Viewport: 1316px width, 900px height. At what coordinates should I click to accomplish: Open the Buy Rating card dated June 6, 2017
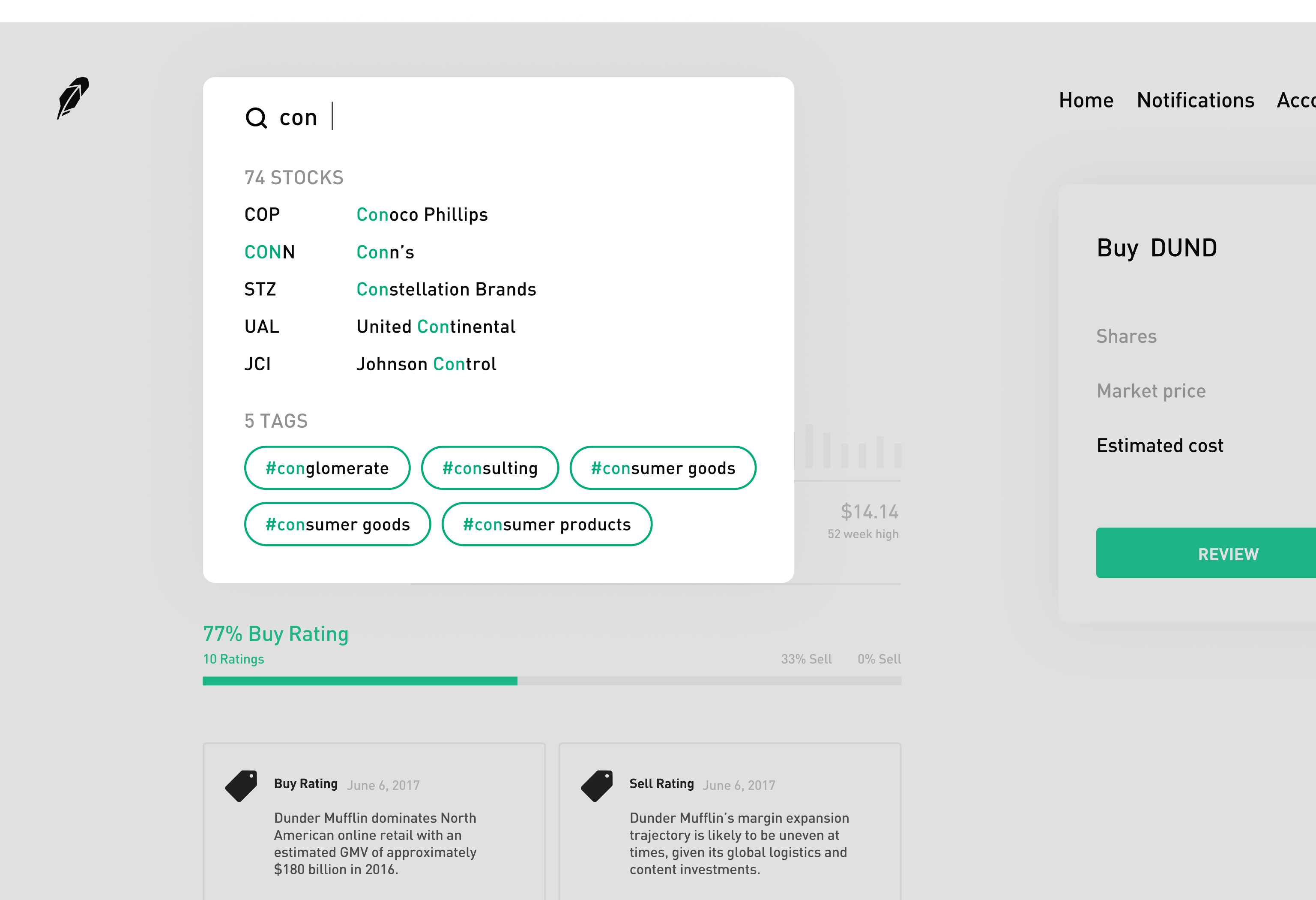point(374,821)
